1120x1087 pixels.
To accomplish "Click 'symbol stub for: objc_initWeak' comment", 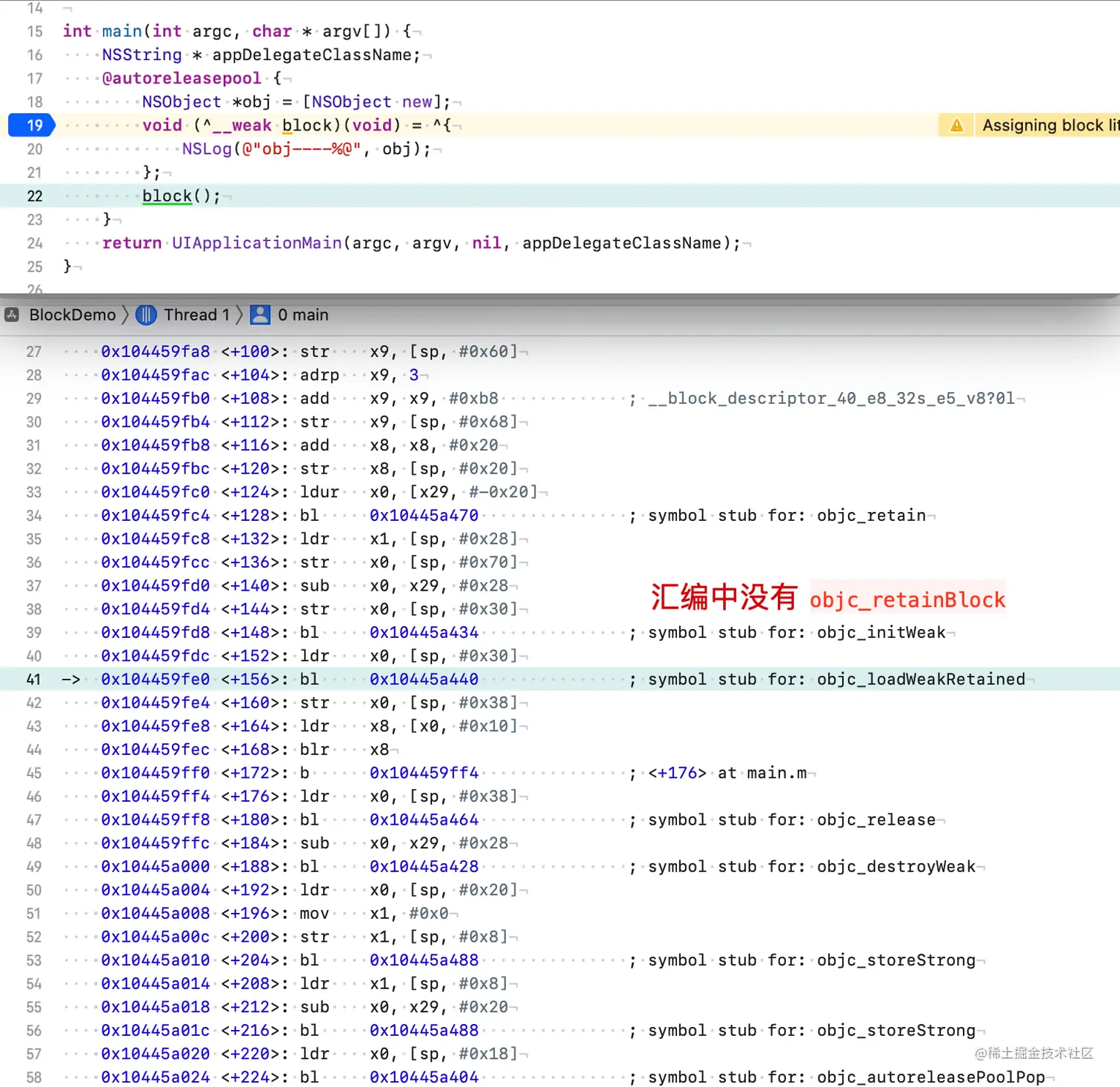I will [796, 633].
